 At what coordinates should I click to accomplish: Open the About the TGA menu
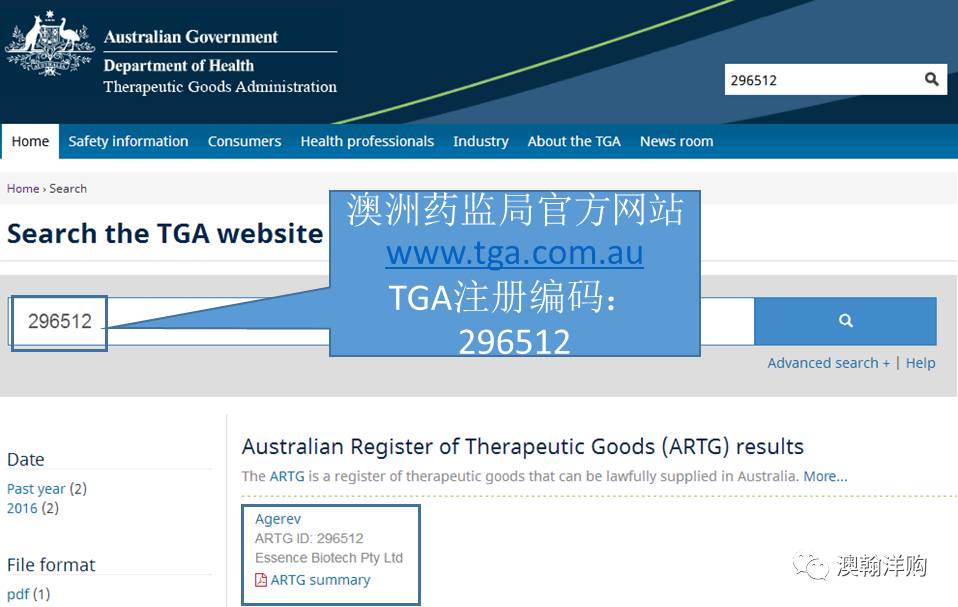pos(574,142)
